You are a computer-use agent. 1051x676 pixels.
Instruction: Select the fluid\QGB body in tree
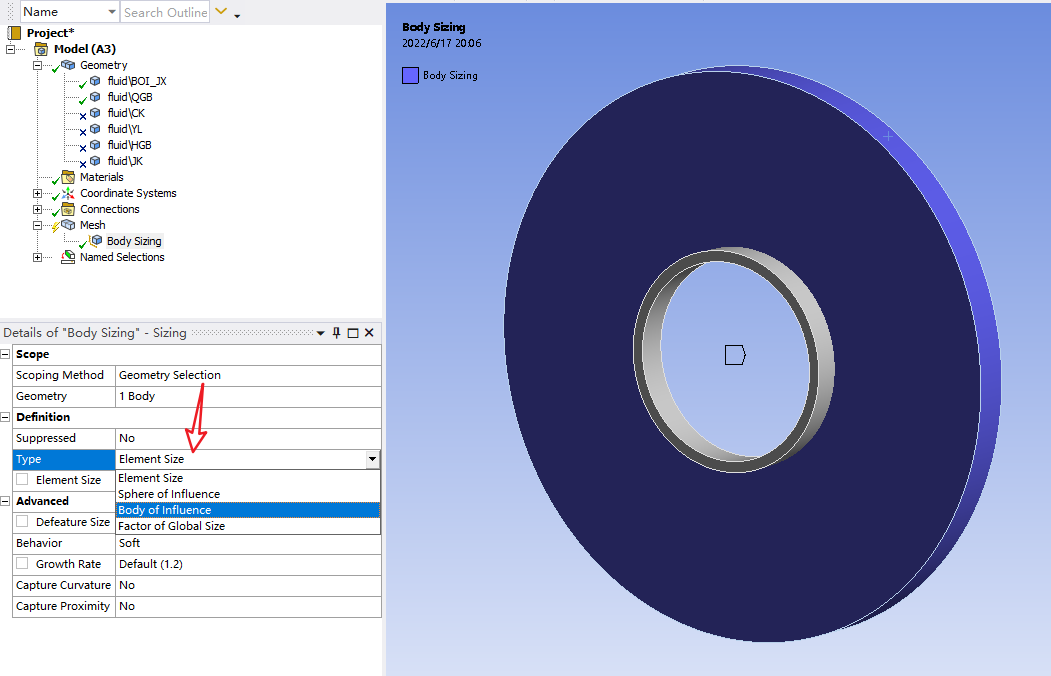(129, 97)
